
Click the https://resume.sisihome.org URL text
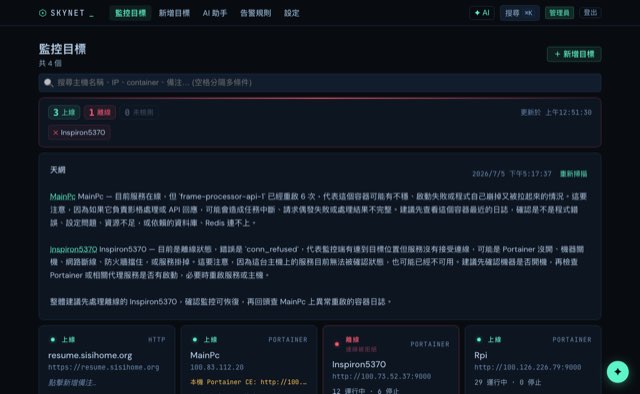(x=104, y=367)
